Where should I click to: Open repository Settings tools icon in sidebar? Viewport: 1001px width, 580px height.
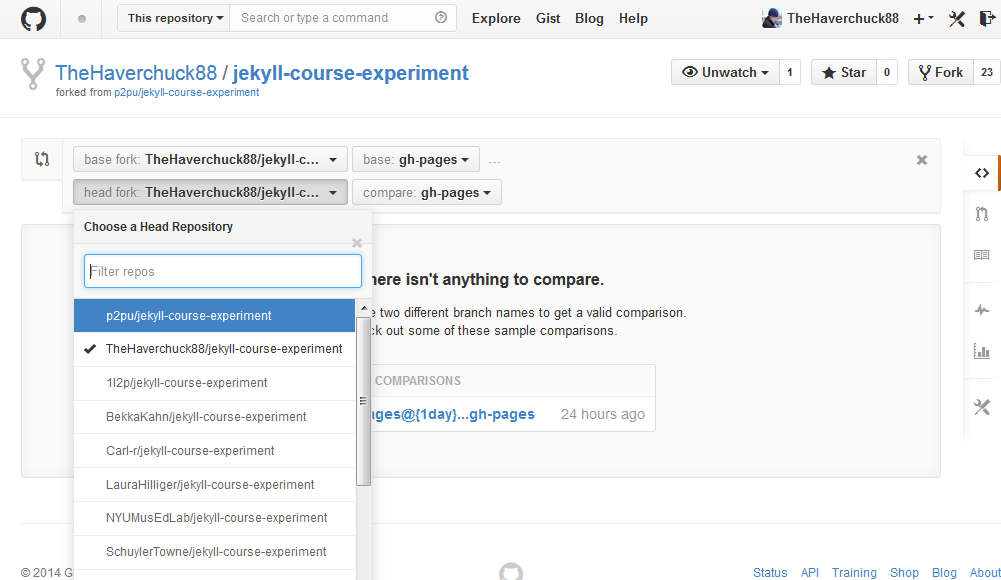click(982, 407)
